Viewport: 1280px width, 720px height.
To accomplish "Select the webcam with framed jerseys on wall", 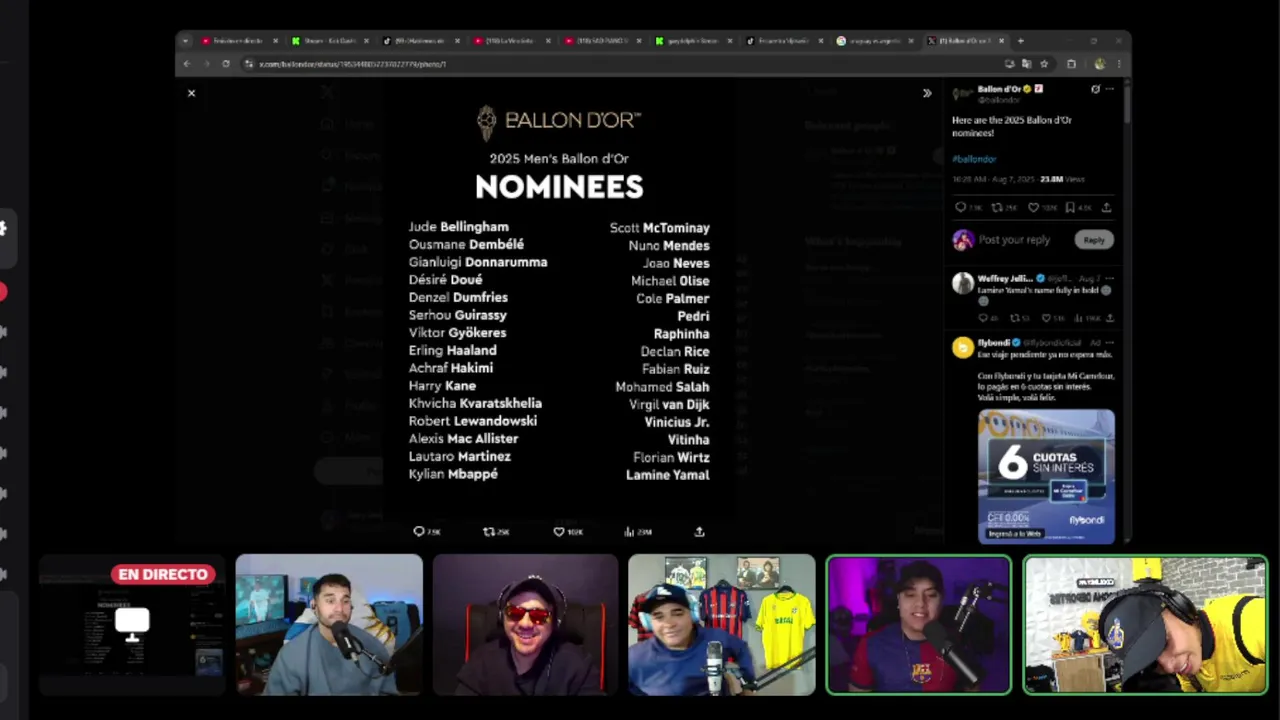I will point(722,625).
